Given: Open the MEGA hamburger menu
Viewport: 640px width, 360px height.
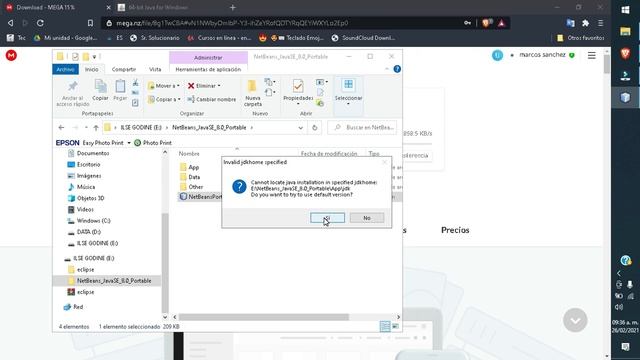Looking at the screenshot, I should click(x=591, y=55).
